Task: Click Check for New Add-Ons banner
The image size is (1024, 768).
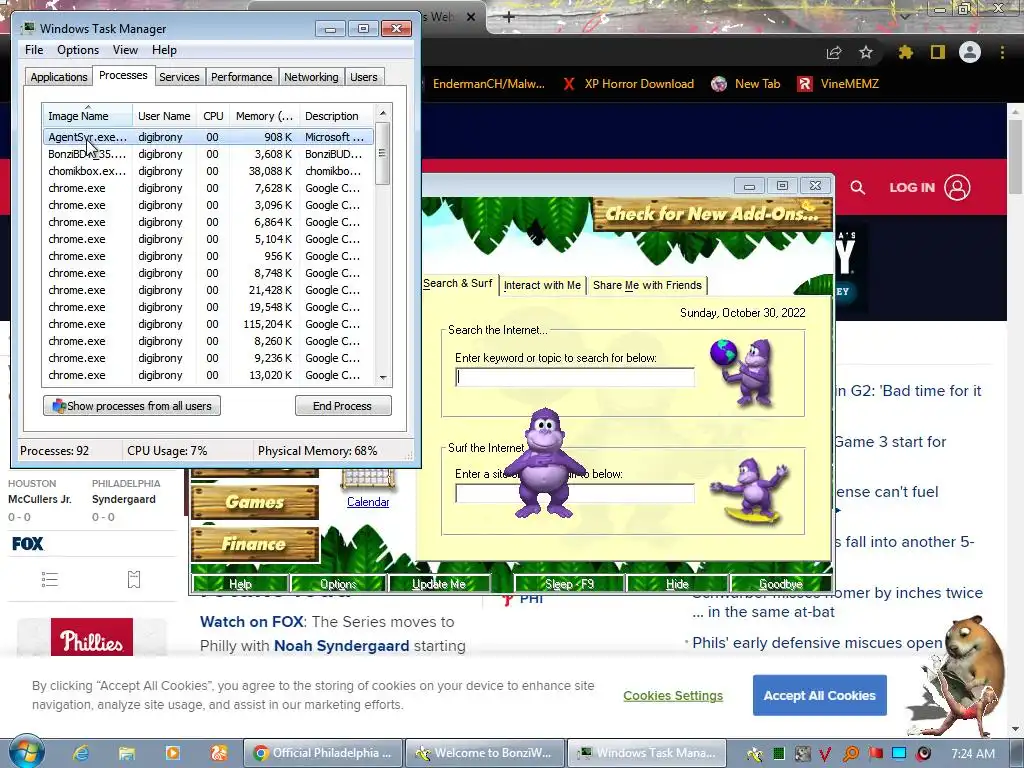Action: coord(712,214)
